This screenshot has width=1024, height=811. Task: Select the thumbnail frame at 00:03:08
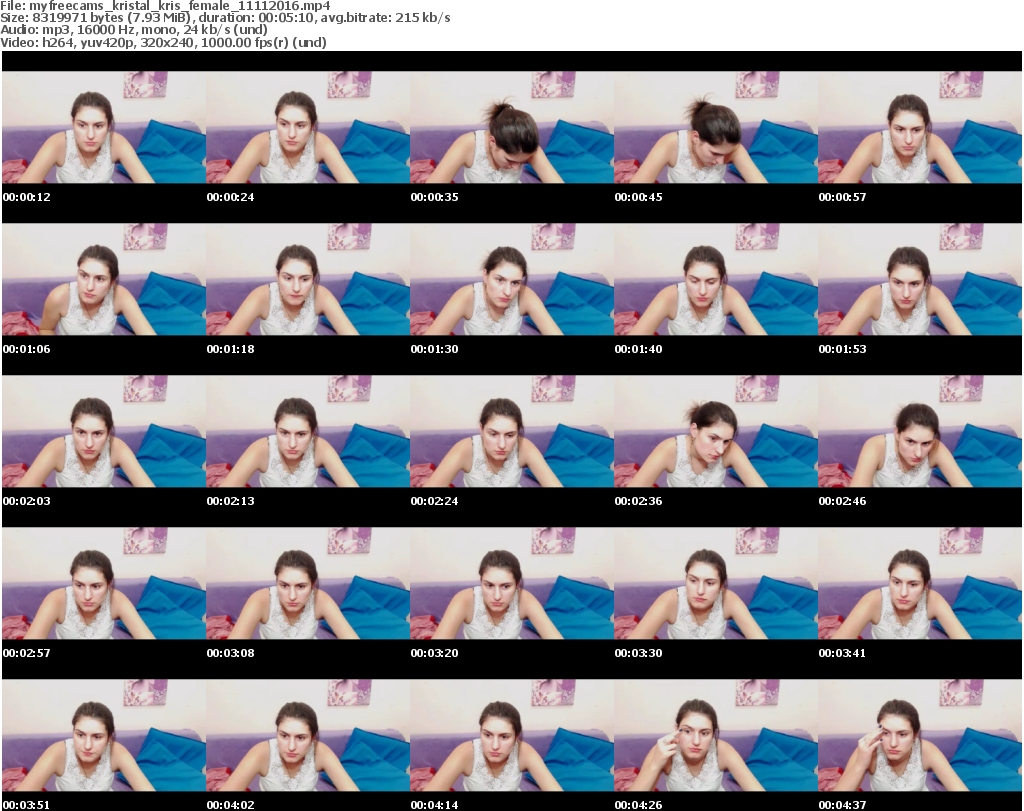308,584
